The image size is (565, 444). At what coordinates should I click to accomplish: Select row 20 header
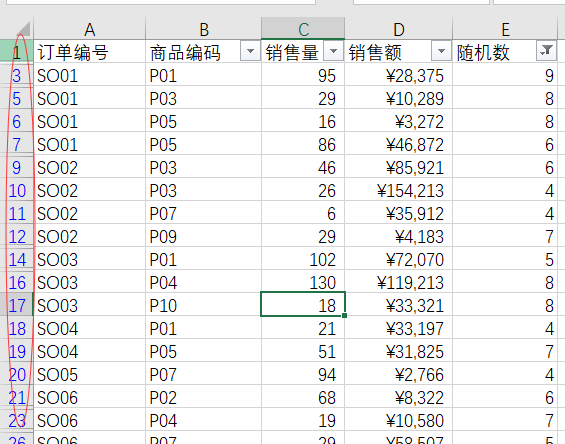pos(17,374)
